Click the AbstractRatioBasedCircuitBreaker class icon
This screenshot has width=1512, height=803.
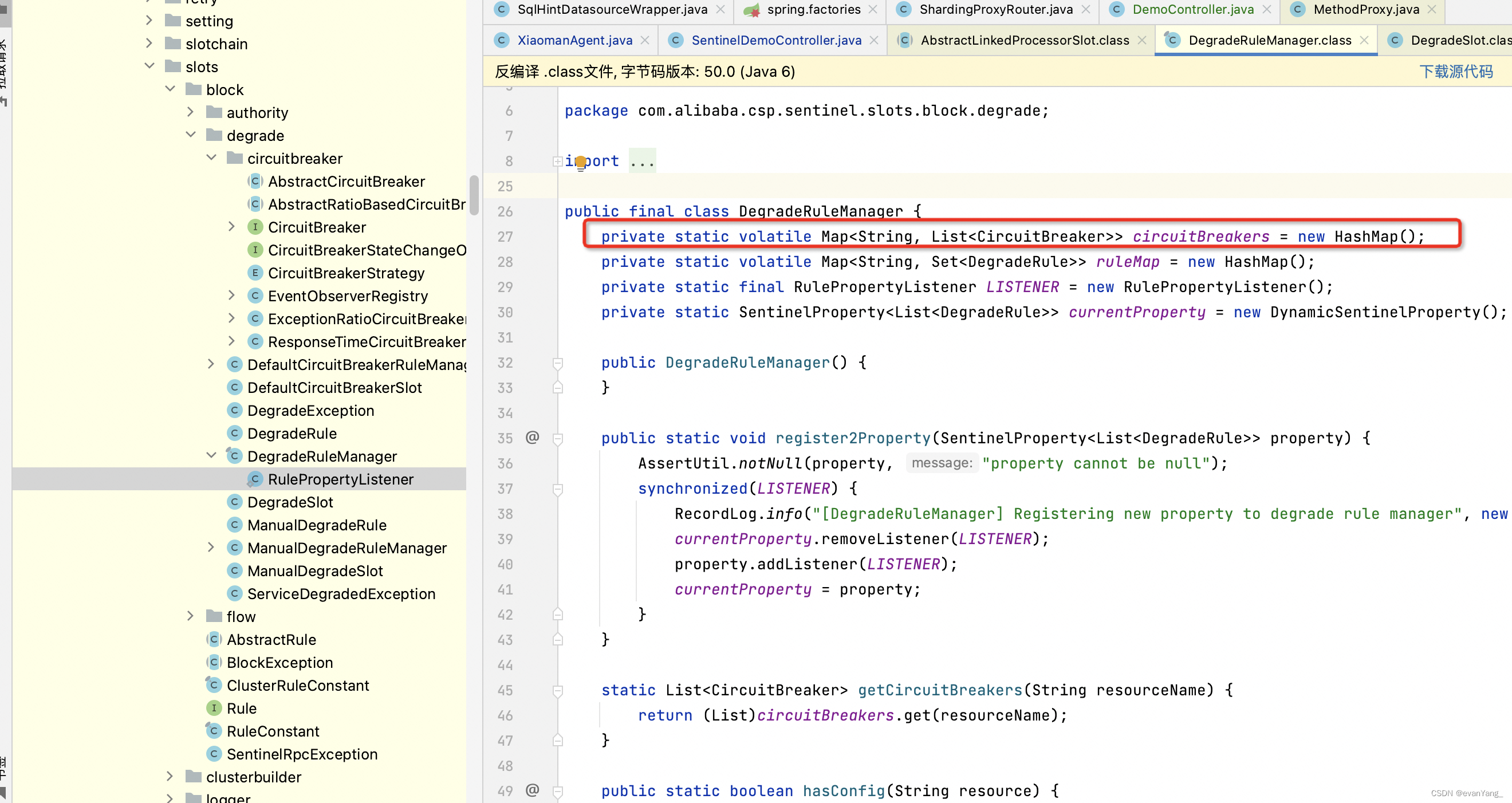(255, 204)
